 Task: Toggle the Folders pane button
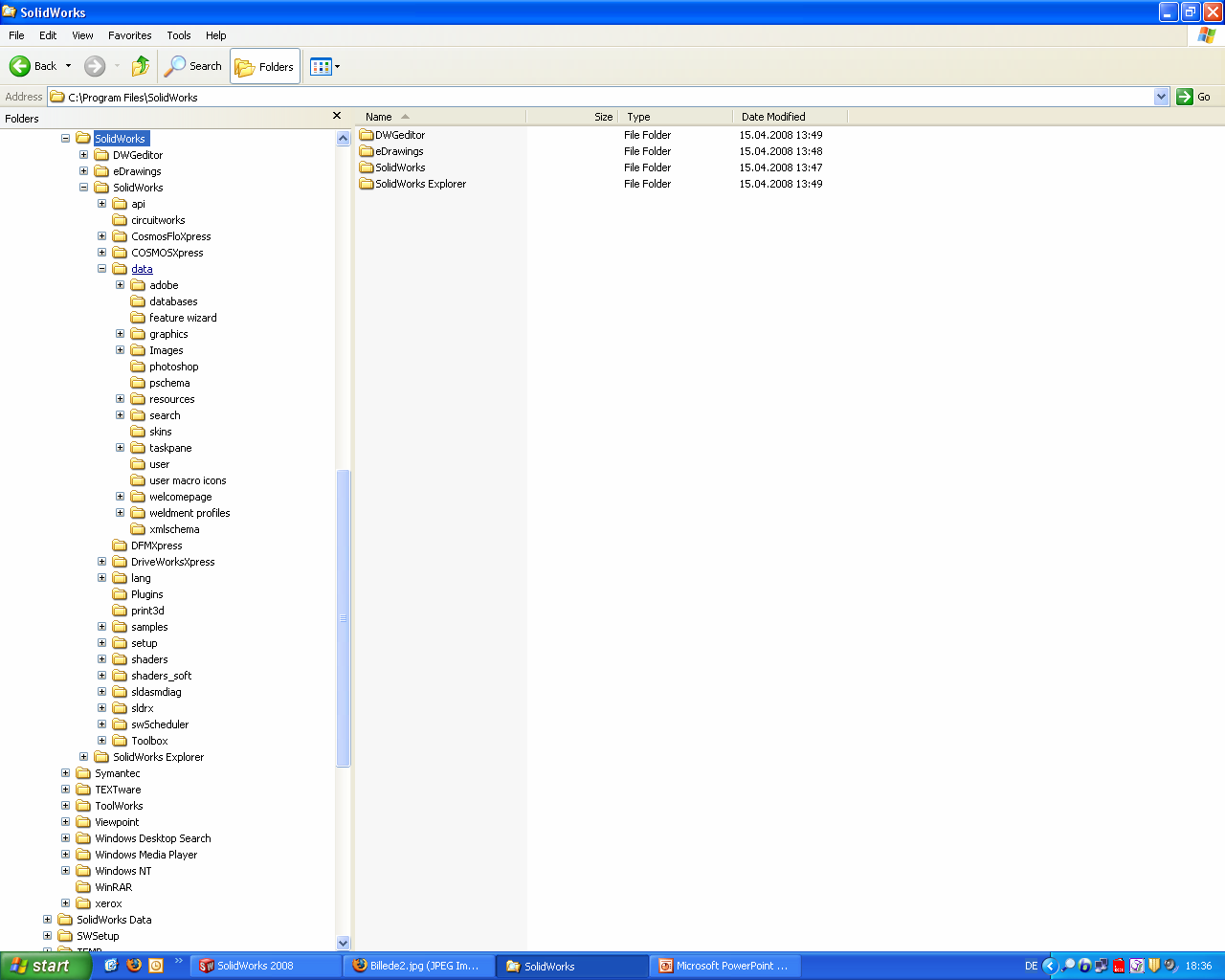pyautogui.click(x=265, y=66)
